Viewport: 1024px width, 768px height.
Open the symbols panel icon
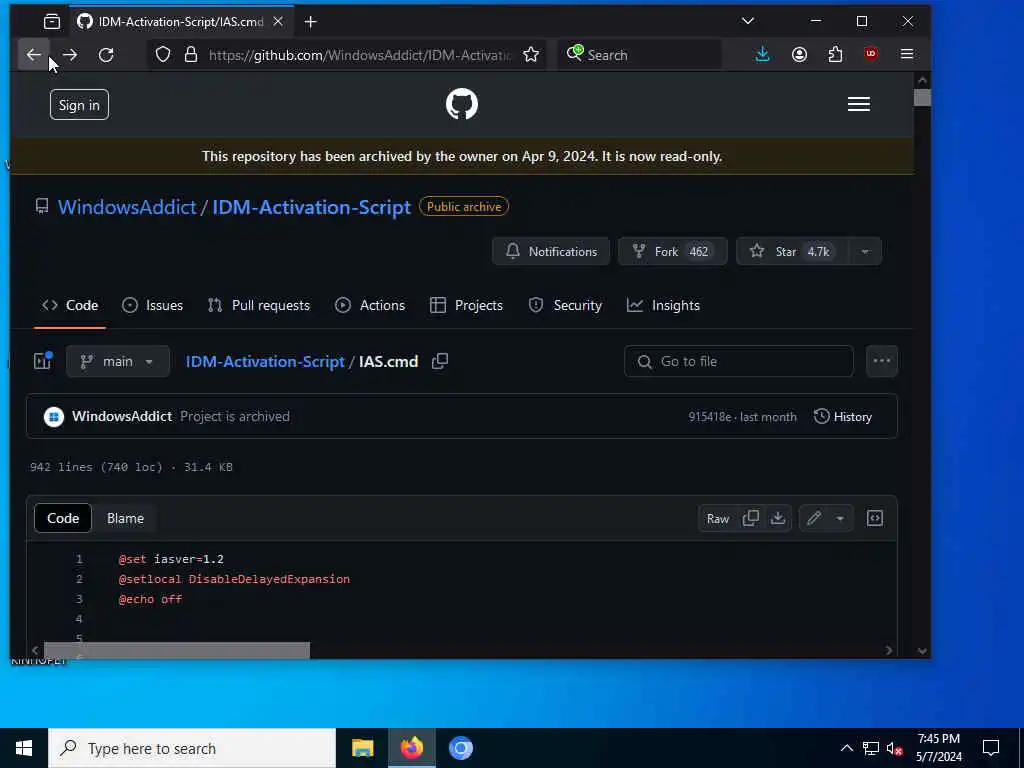tap(874, 519)
